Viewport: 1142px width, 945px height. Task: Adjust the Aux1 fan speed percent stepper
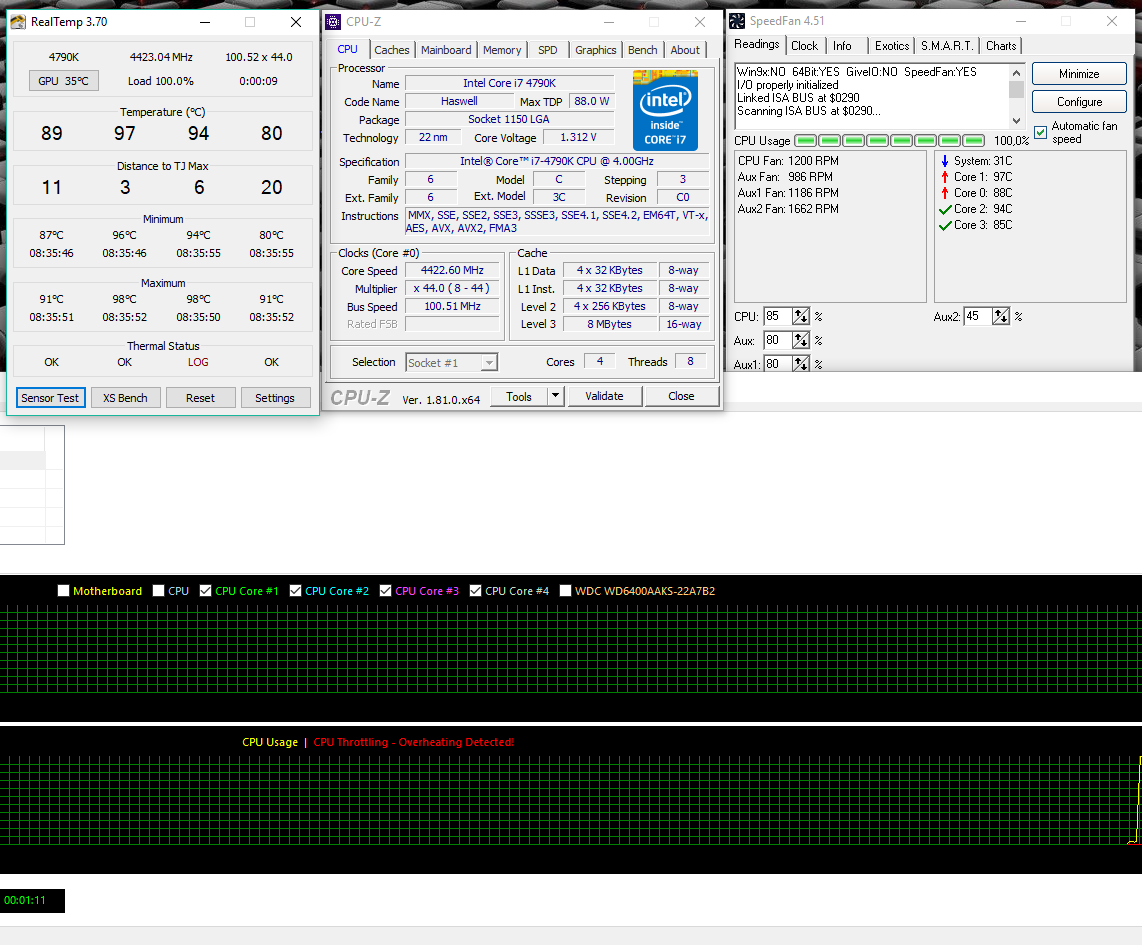800,364
